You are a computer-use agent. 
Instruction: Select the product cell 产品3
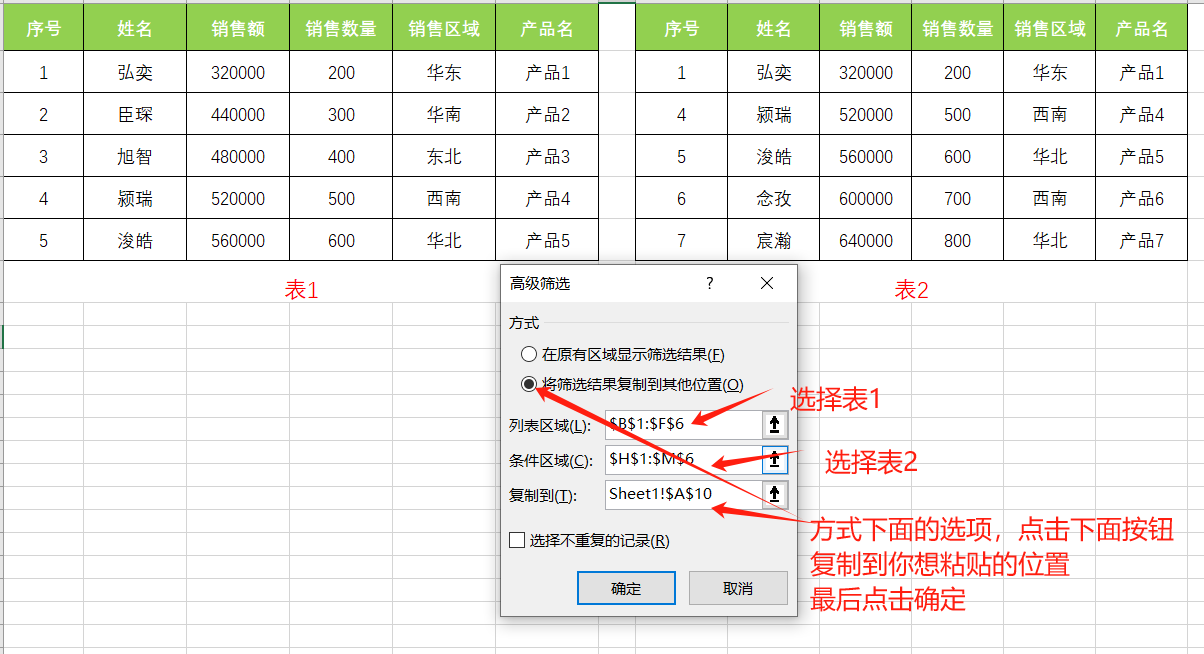(547, 157)
